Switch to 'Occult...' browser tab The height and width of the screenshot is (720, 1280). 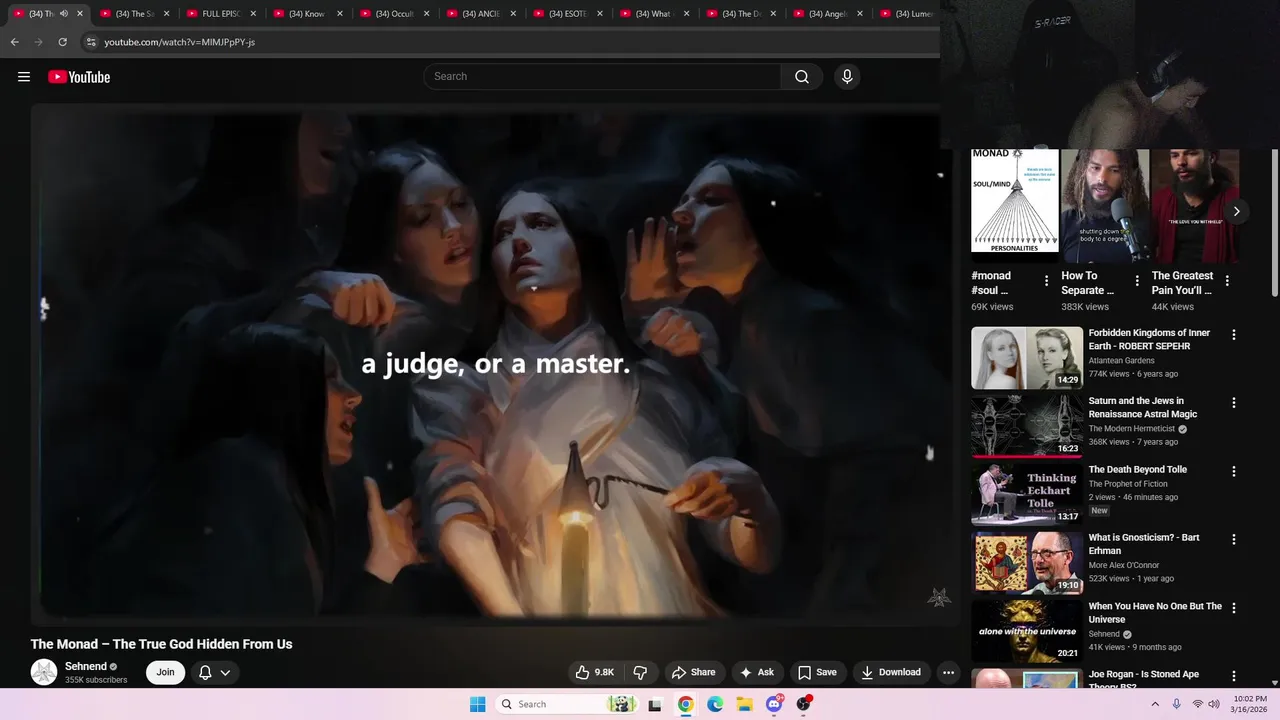tap(394, 14)
